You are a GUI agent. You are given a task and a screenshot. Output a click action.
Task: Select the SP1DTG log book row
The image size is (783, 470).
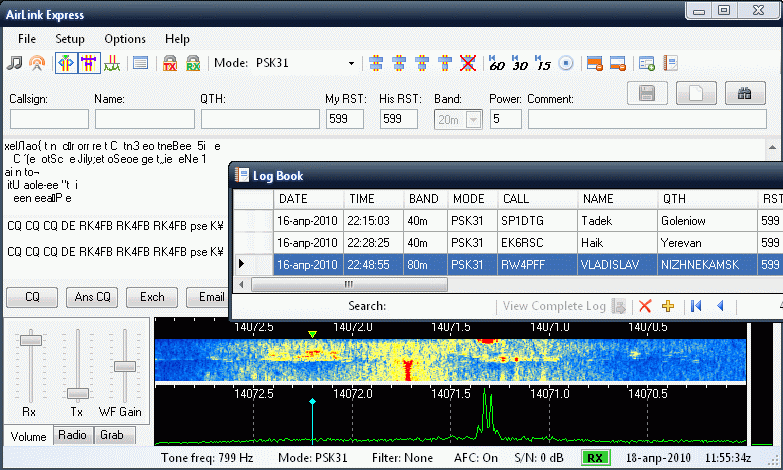[x=508, y=221]
